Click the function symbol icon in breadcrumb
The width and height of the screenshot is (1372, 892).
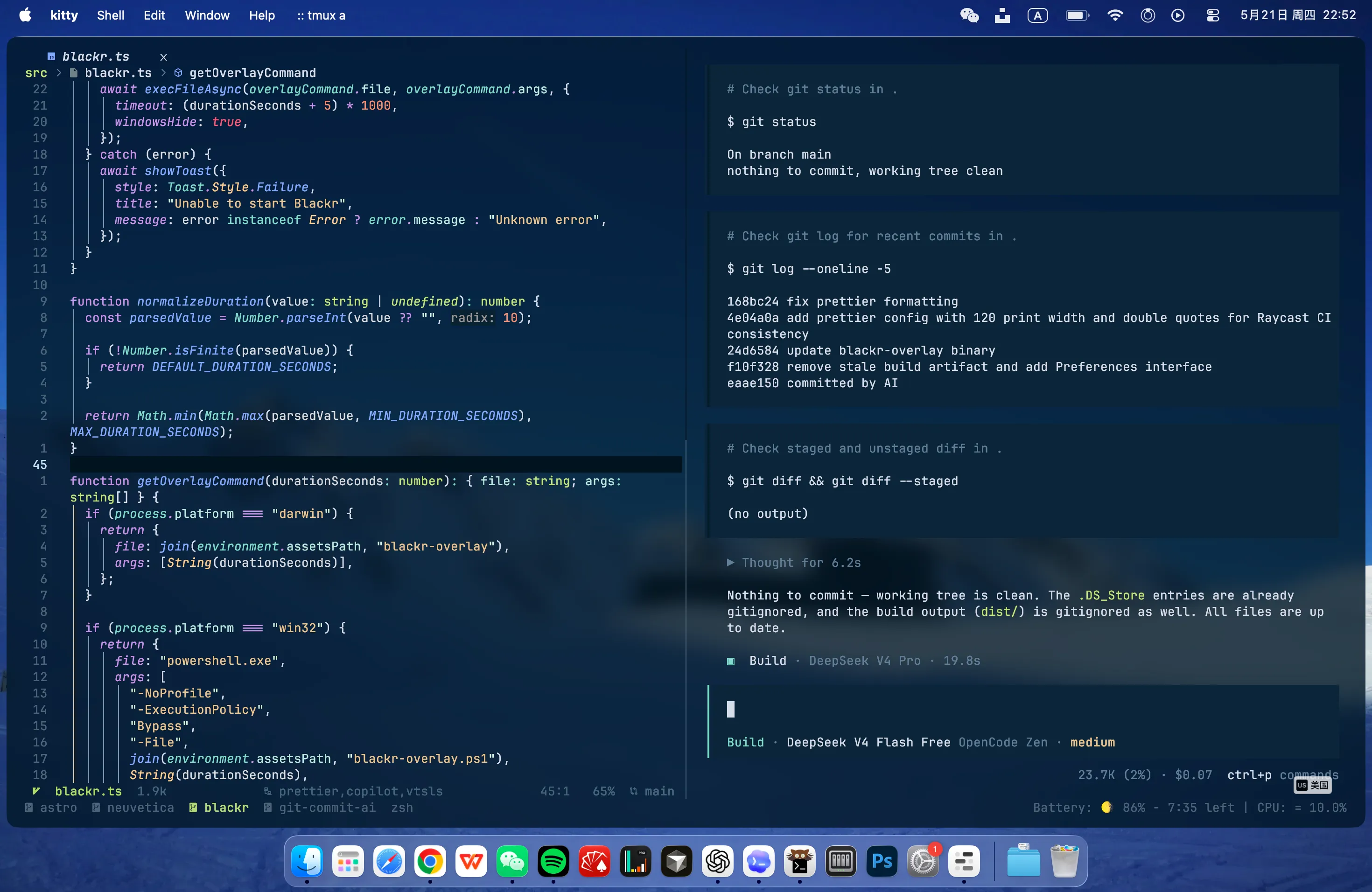[x=178, y=73]
